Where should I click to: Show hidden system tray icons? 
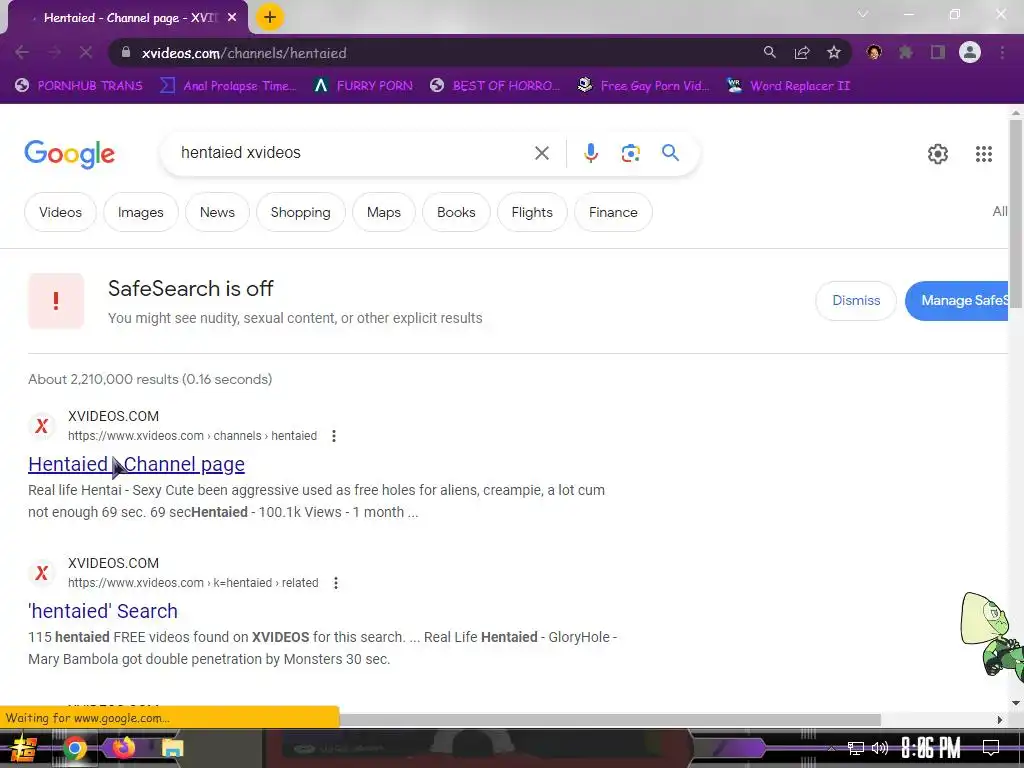[831, 748]
